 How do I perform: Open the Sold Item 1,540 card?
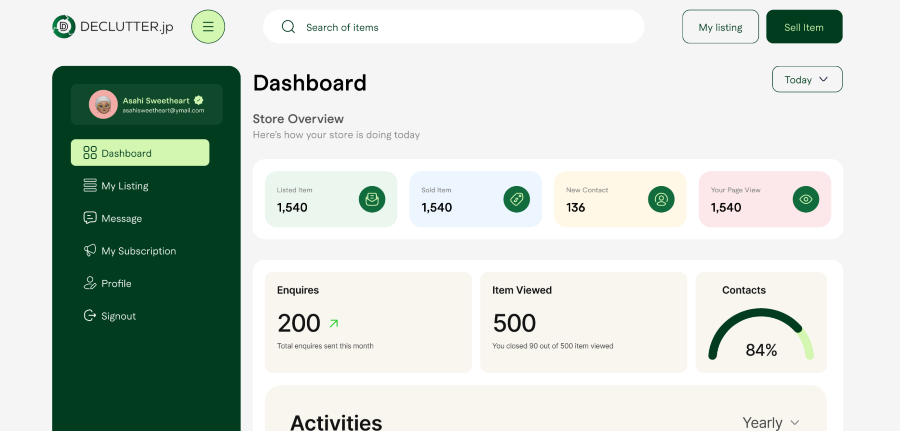475,199
